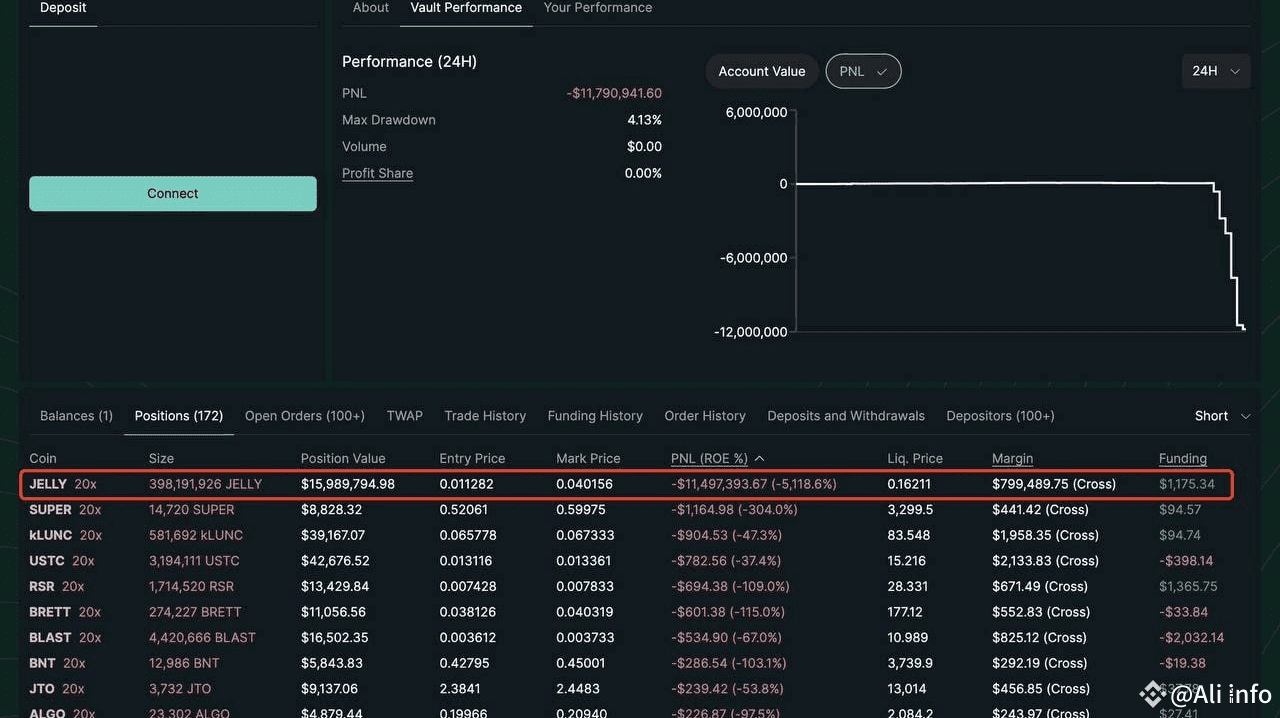1280x718 pixels.
Task: Open the Balances (1) tab
Action: coord(76,416)
